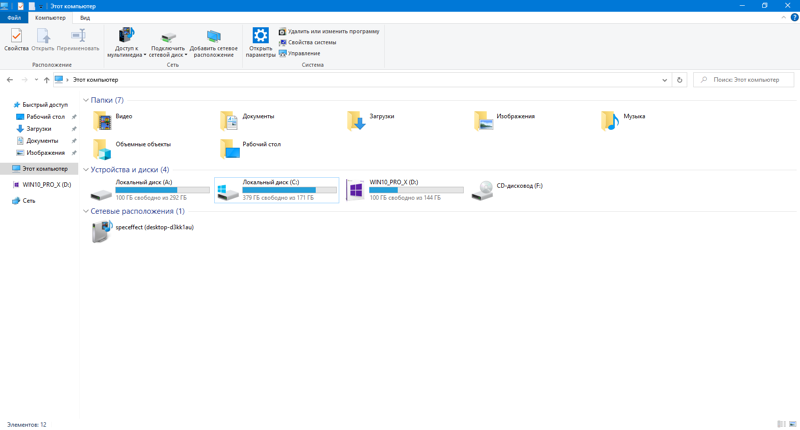Select the Музыка folder icon

click(610, 121)
